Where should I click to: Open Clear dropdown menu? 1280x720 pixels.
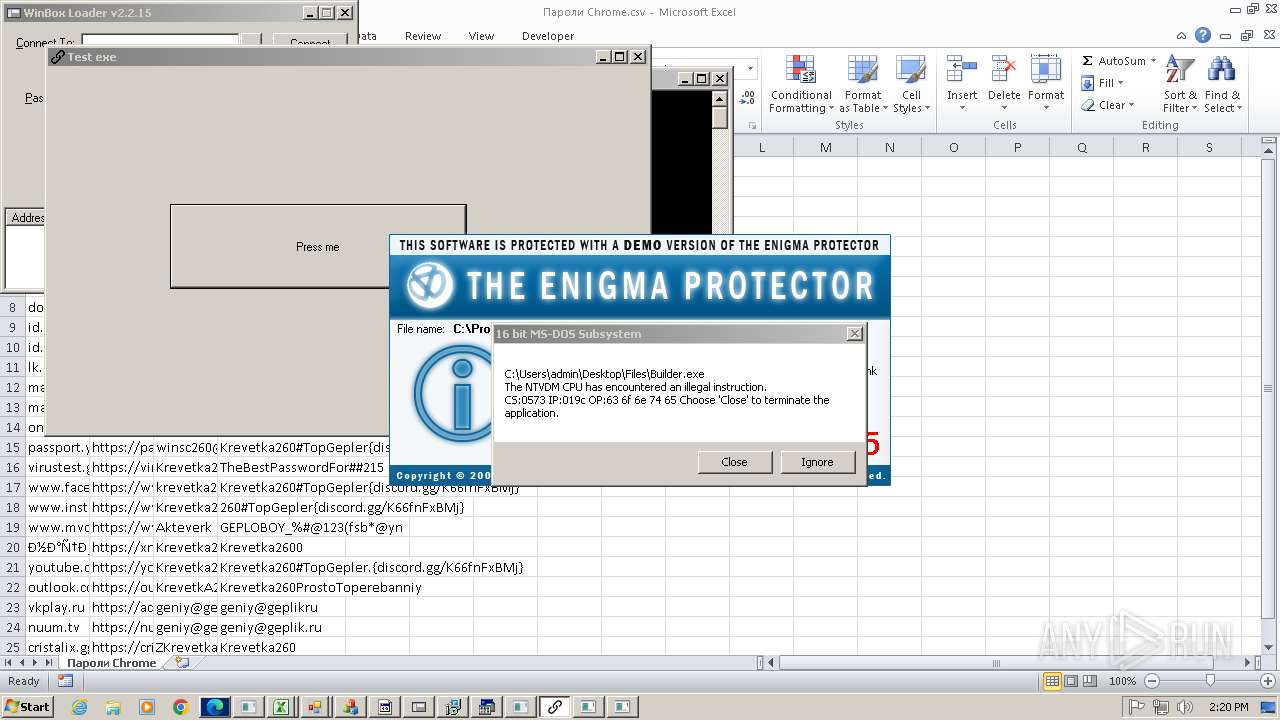[x=1108, y=105]
